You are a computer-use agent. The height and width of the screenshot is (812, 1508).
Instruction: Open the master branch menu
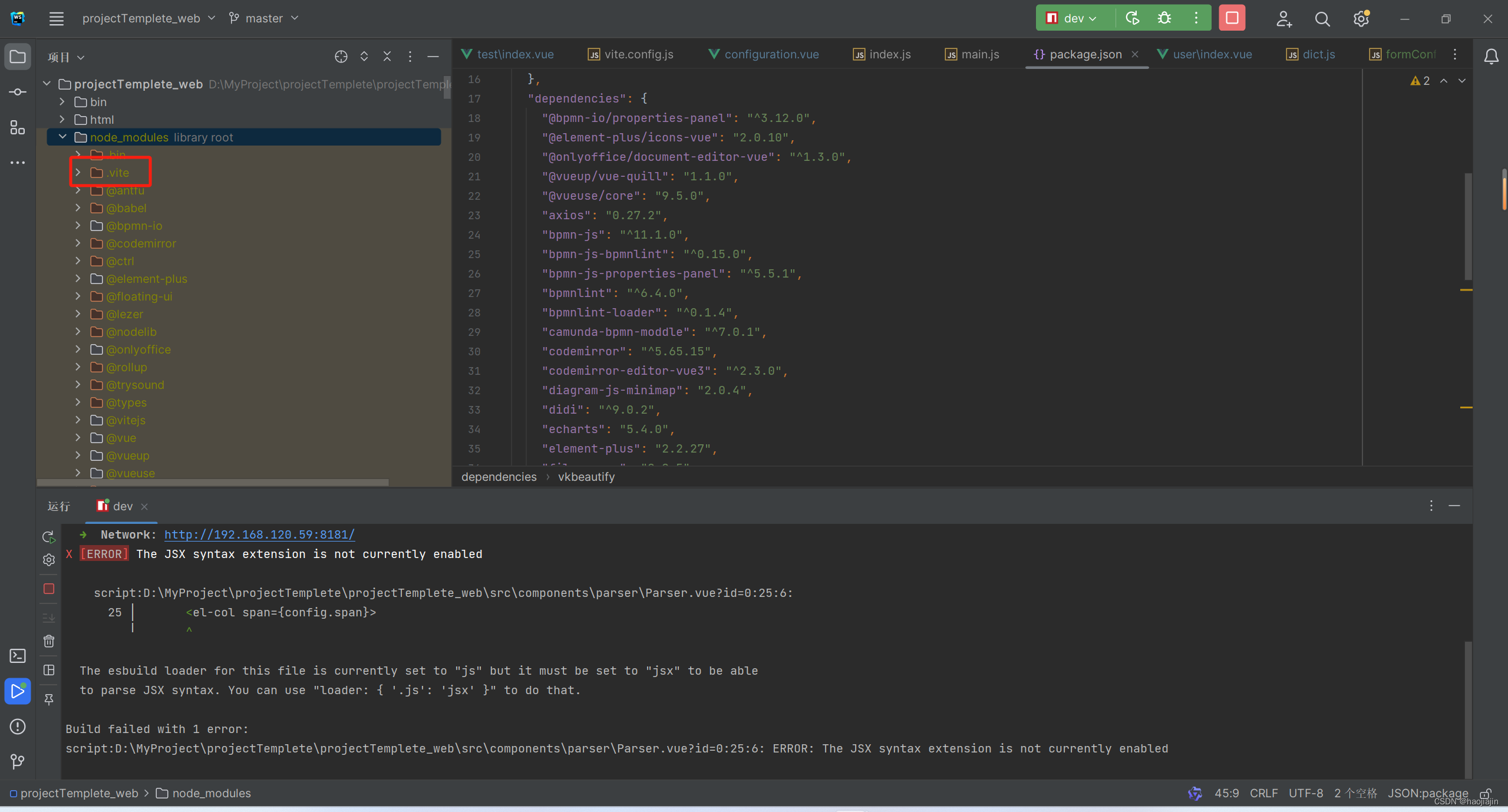(264, 18)
